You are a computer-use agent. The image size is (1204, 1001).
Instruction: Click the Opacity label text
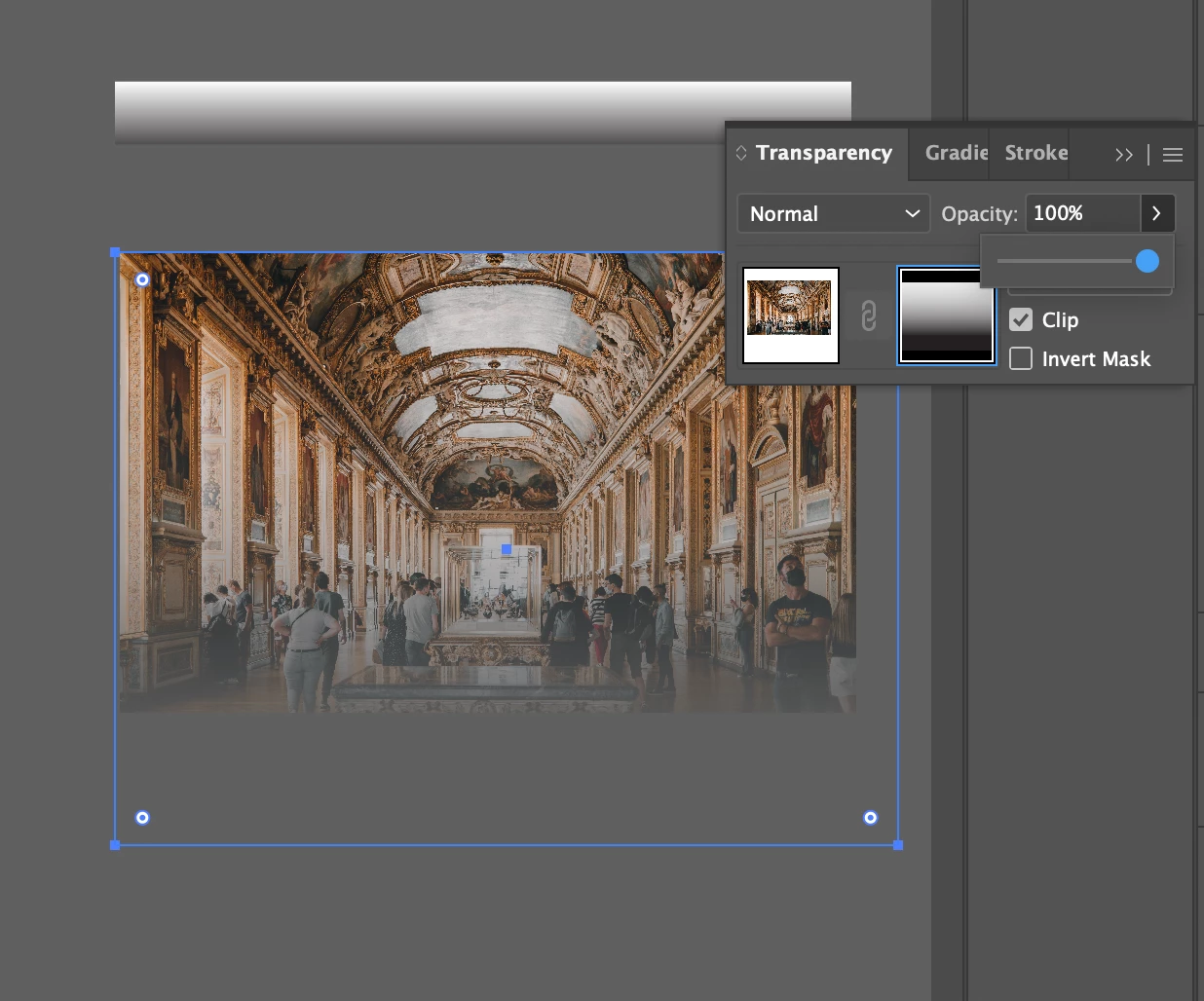pyautogui.click(x=979, y=214)
